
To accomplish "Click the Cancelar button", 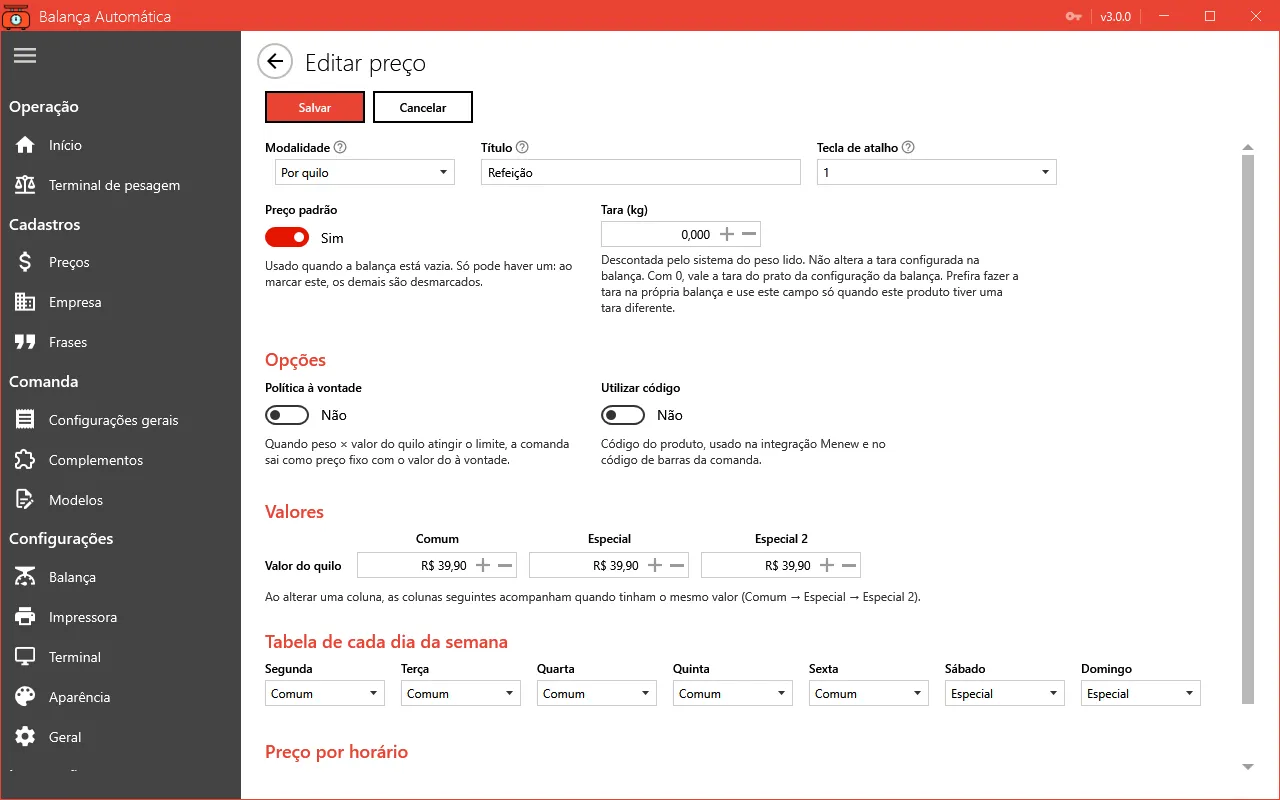I will [423, 107].
